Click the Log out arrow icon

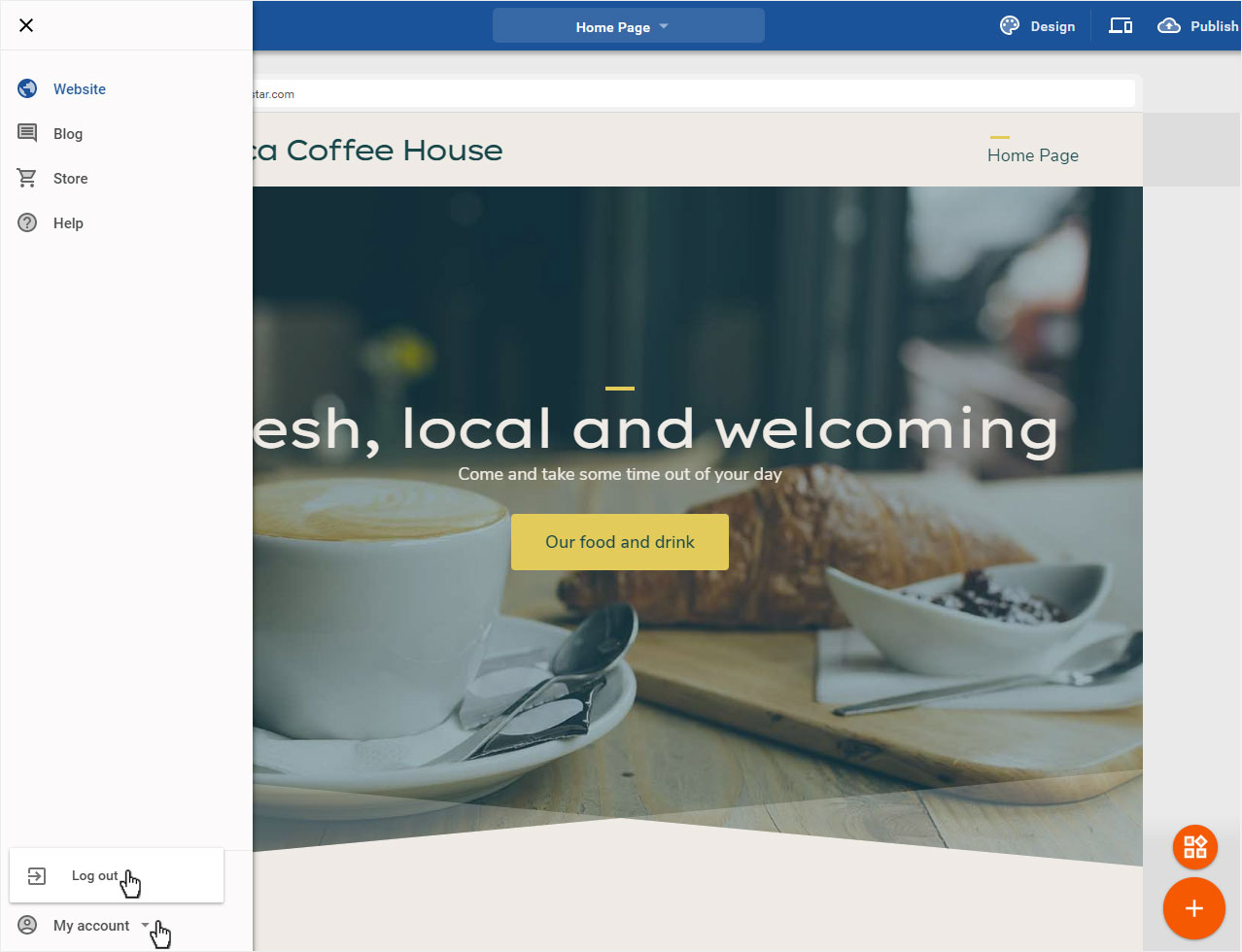[x=37, y=876]
